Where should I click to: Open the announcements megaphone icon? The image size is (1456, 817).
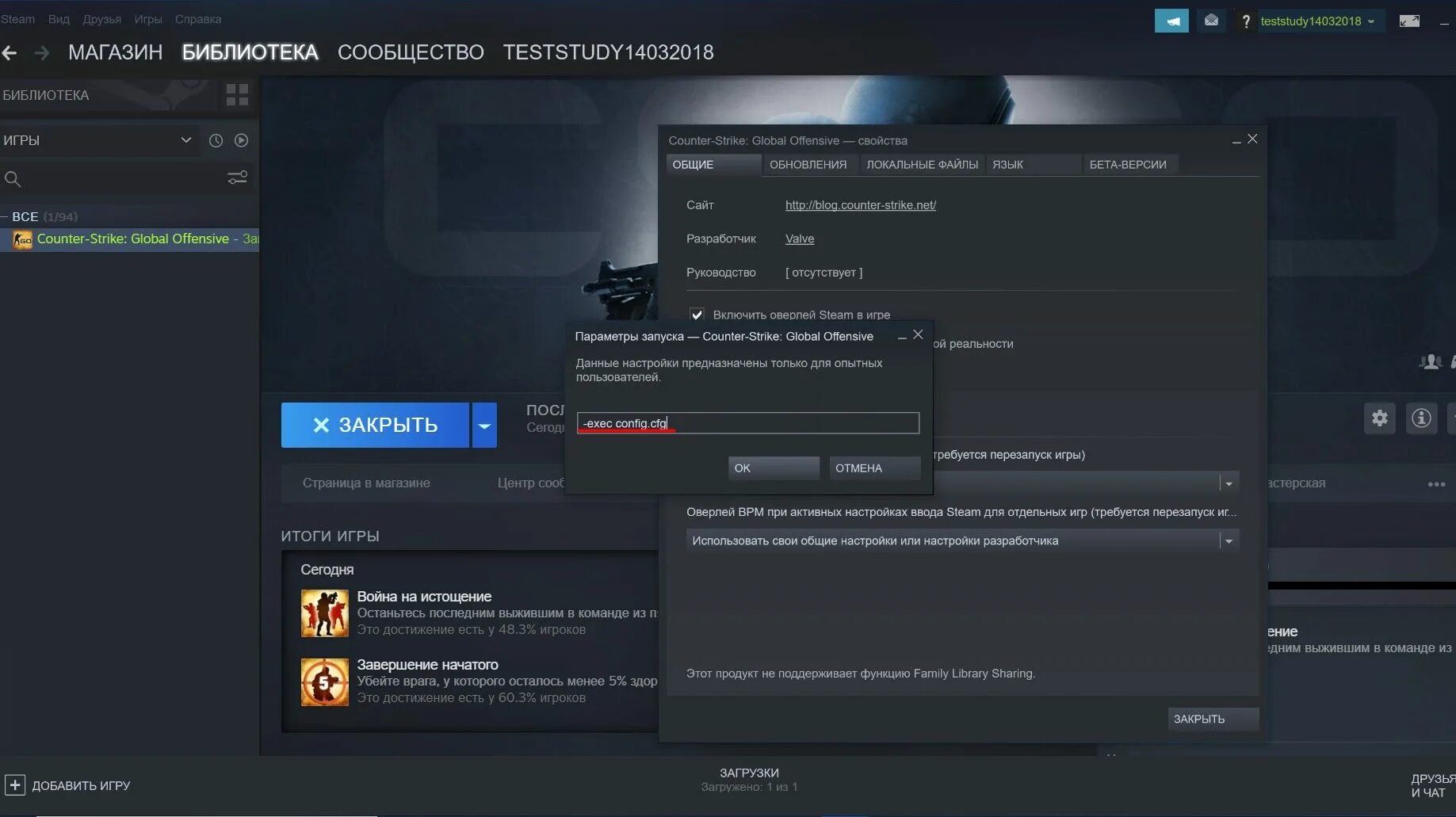[1171, 21]
